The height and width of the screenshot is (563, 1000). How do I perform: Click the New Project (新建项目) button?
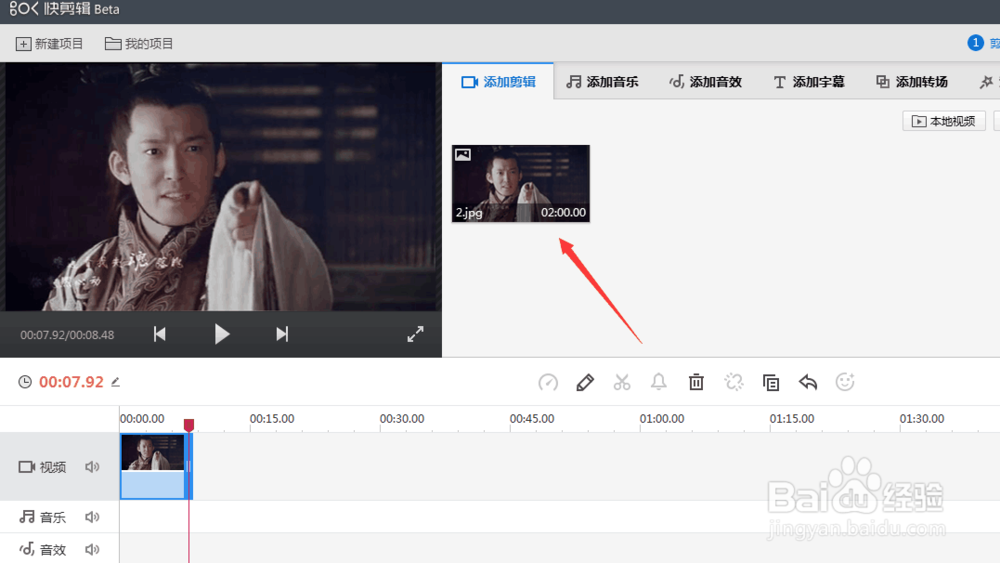(49, 43)
